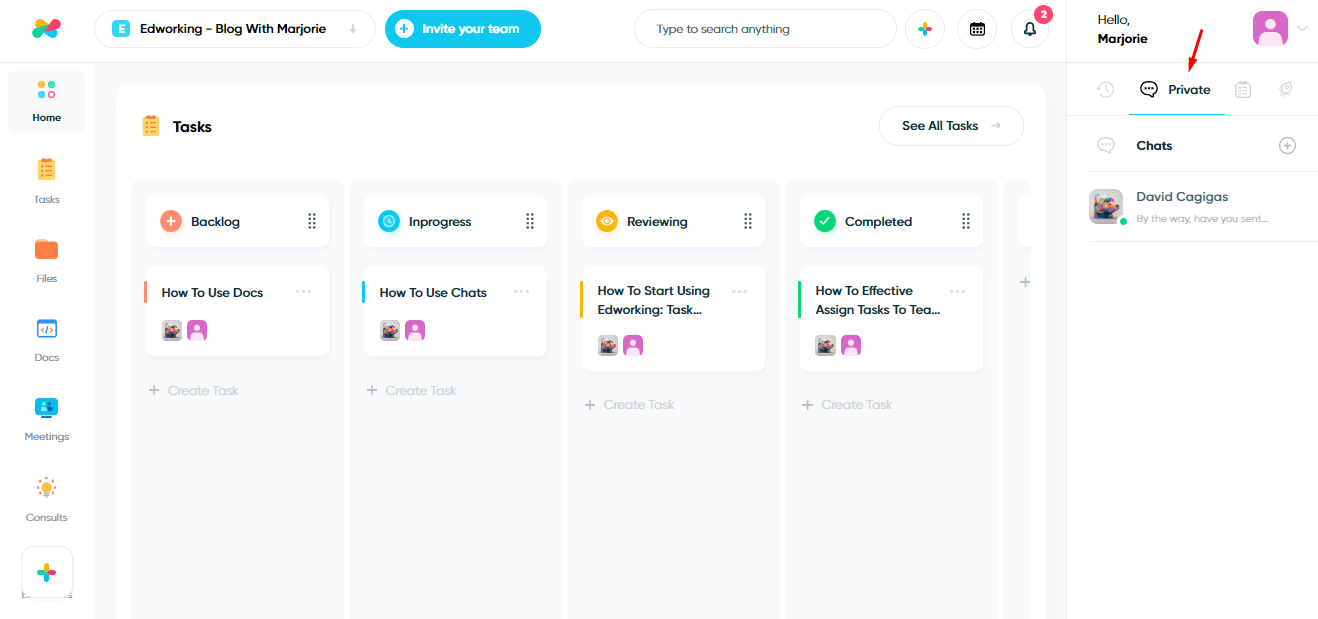This screenshot has height=619, width=1318.
Task: Open the How To Start Using Edworking task
Action: 673,318
